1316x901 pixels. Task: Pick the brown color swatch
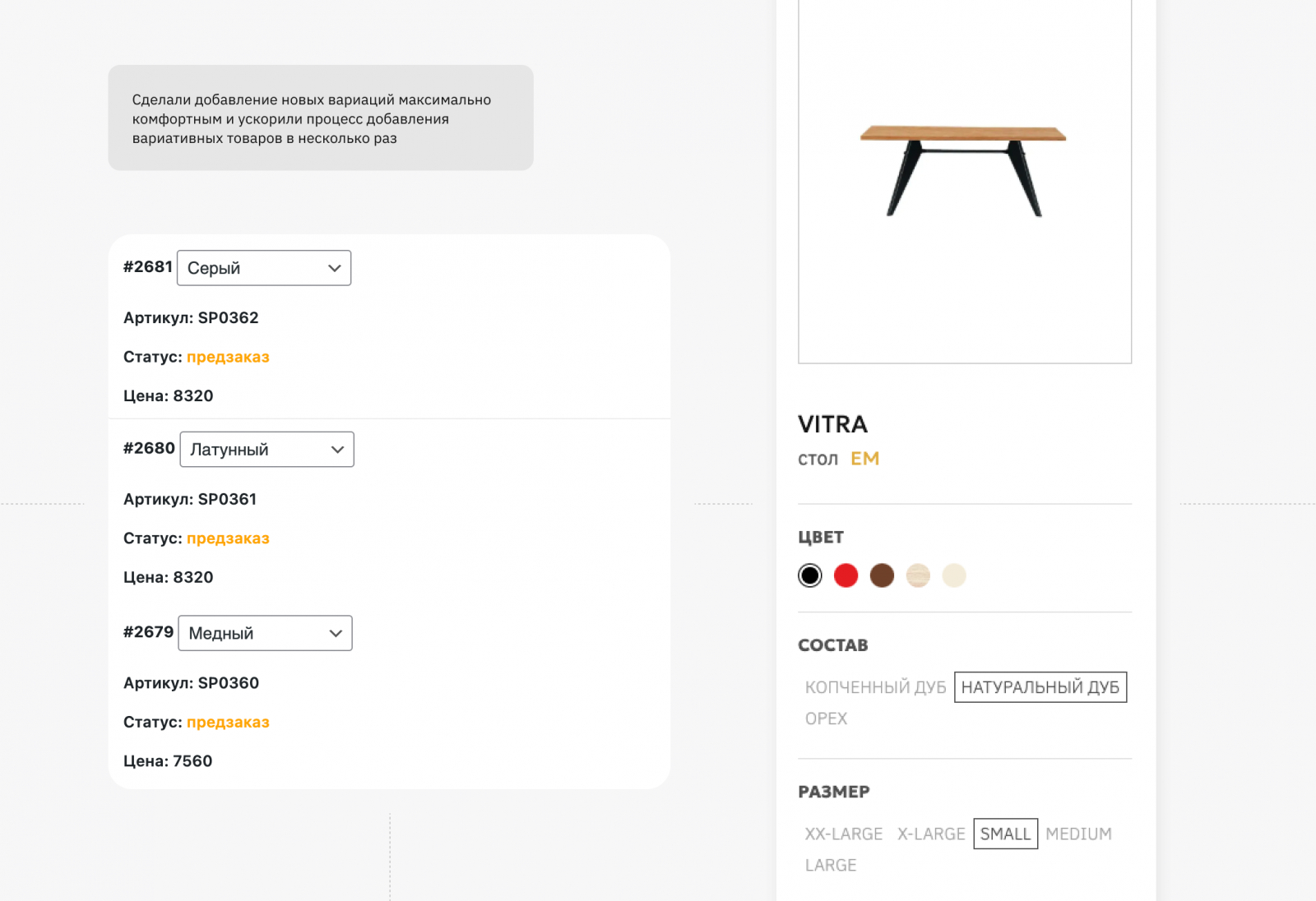[882, 575]
